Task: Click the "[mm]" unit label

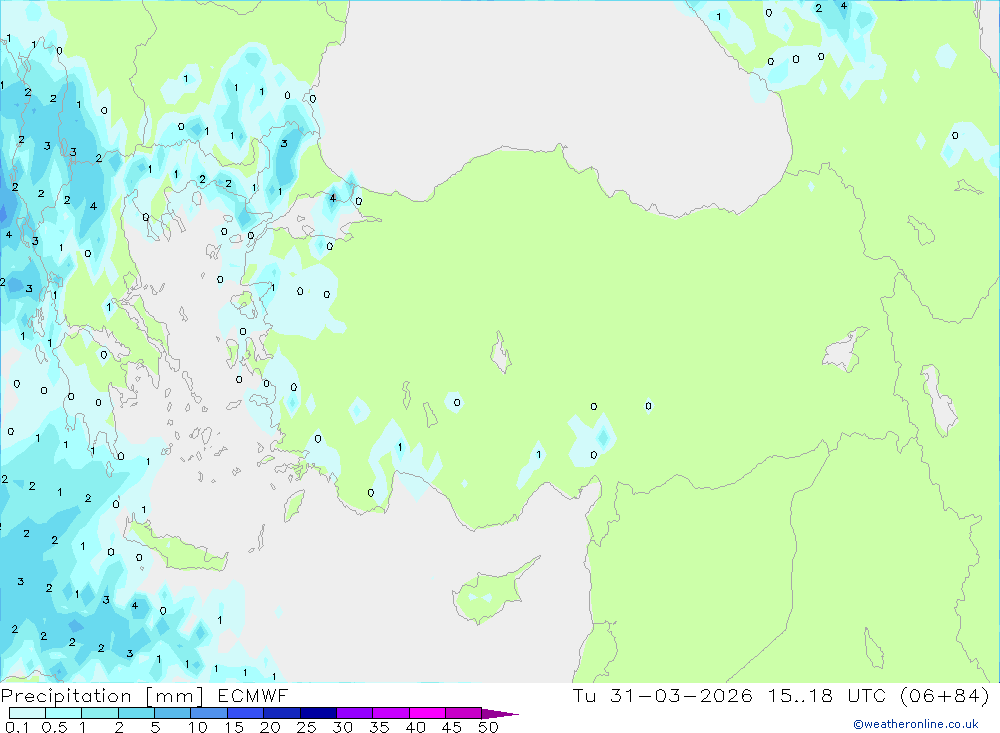Action: tap(175, 696)
